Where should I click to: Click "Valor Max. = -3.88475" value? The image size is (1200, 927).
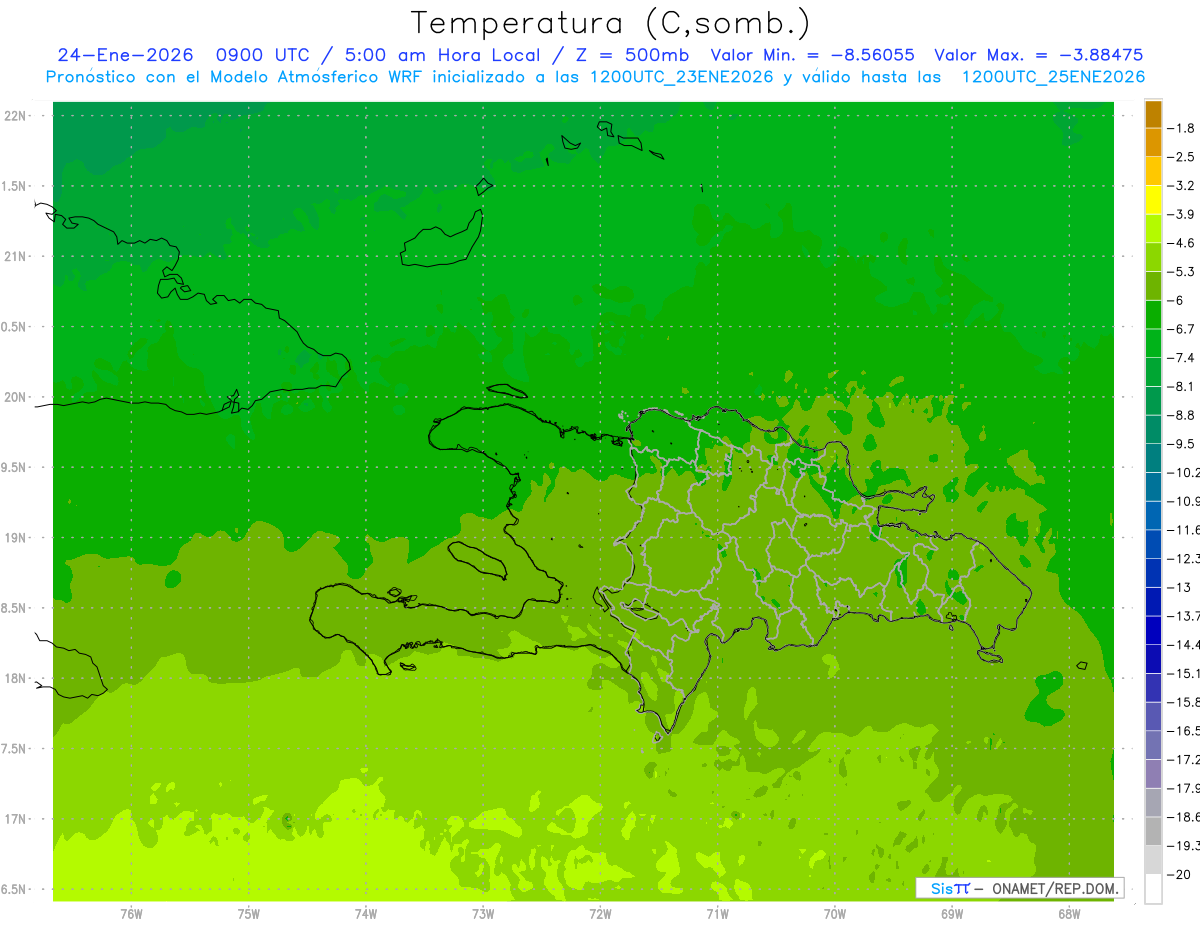click(x=1038, y=55)
